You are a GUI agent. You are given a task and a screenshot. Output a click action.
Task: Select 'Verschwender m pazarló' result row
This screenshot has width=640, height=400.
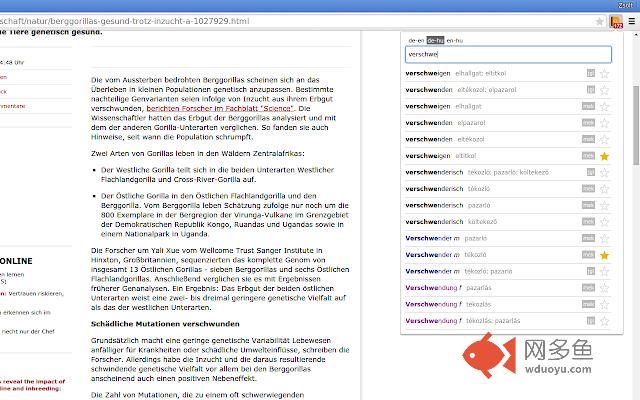click(508, 238)
